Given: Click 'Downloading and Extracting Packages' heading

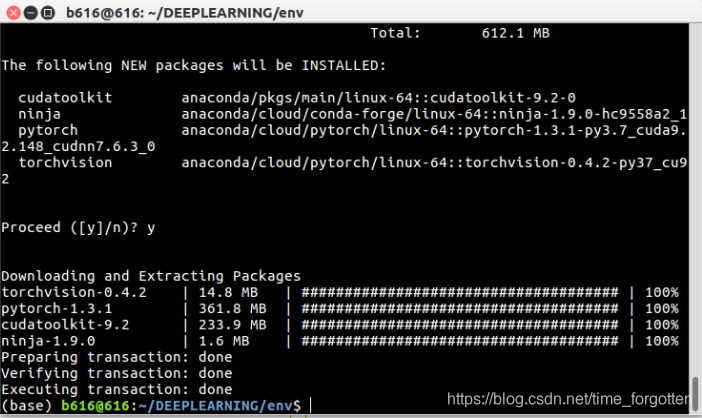Looking at the screenshot, I should 151,276.
